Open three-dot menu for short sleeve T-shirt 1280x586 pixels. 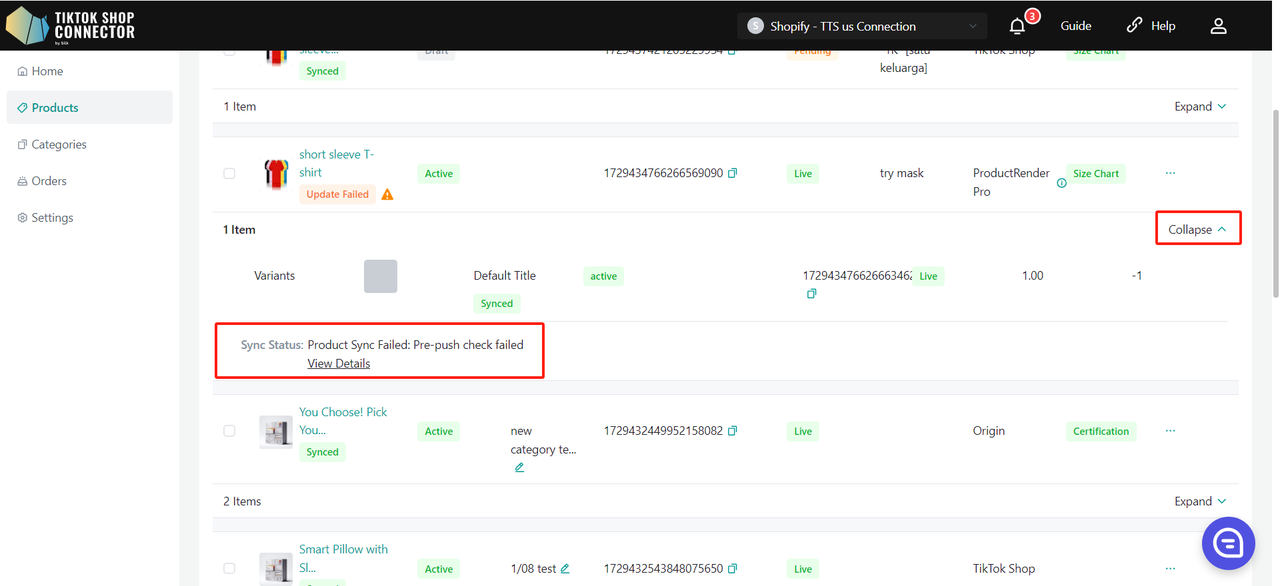[x=1170, y=173]
